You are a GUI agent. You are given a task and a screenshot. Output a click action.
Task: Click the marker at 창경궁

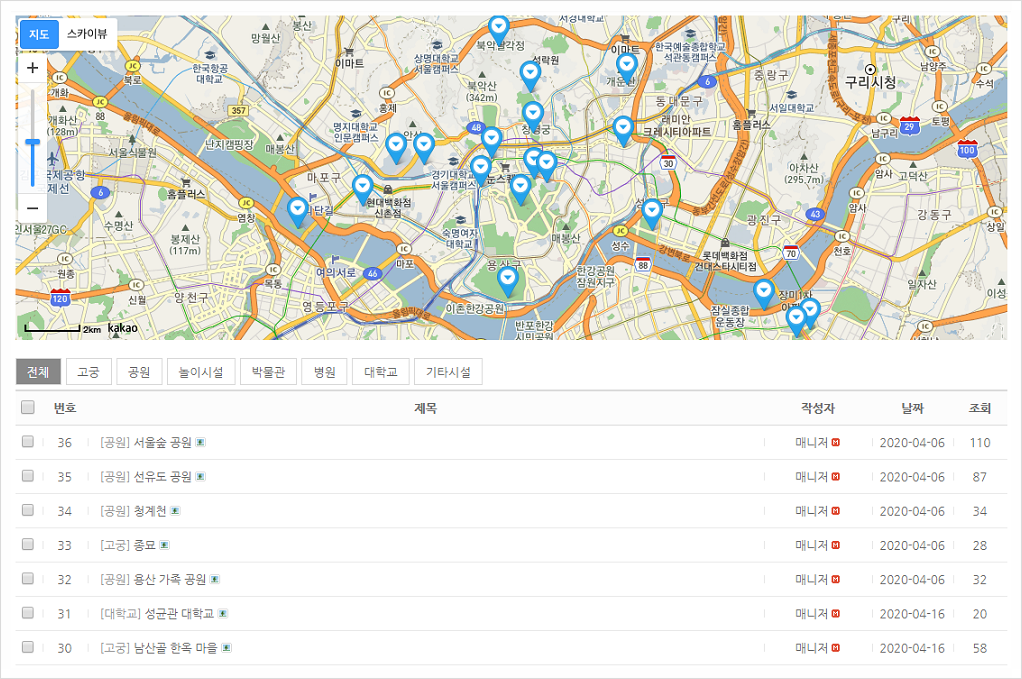[x=533, y=117]
